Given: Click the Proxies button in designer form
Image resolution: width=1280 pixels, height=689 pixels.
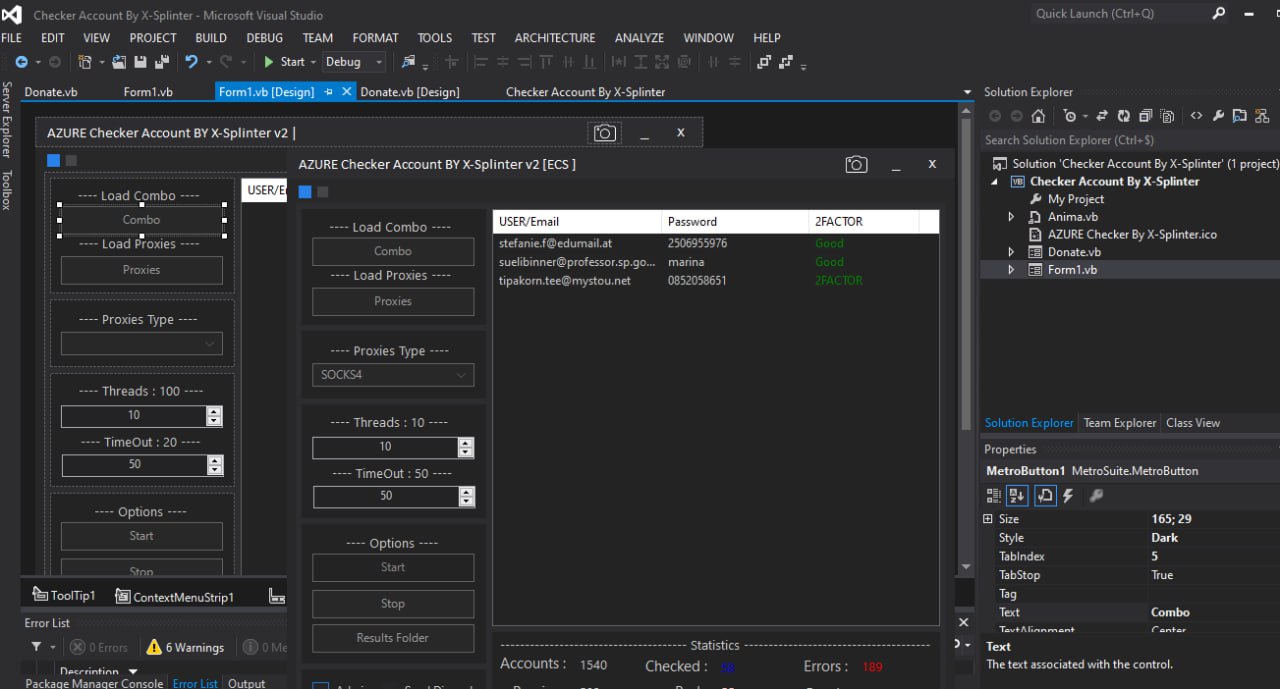Looking at the screenshot, I should pyautogui.click(x=142, y=270).
